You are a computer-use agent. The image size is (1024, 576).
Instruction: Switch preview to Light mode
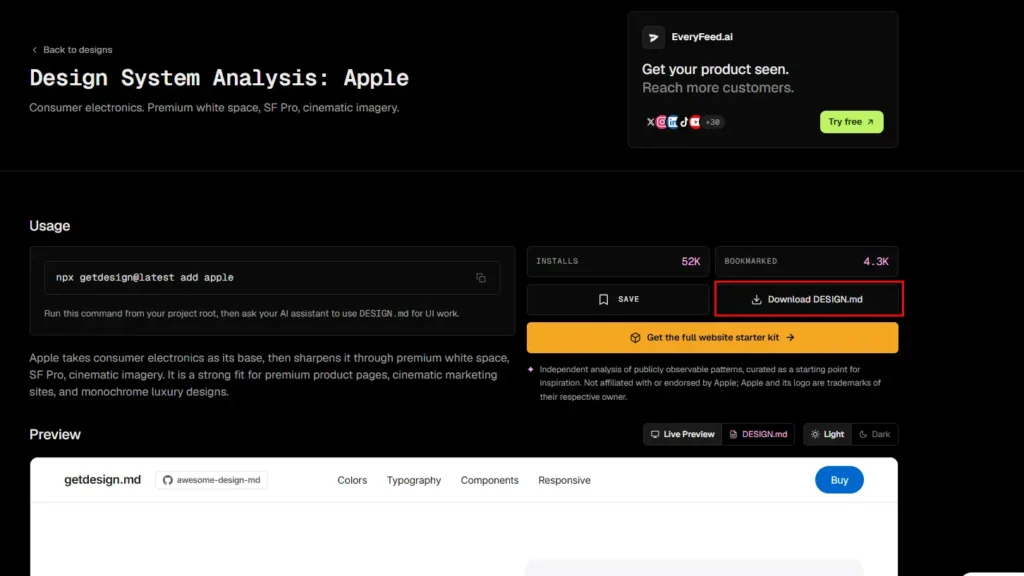click(x=827, y=434)
